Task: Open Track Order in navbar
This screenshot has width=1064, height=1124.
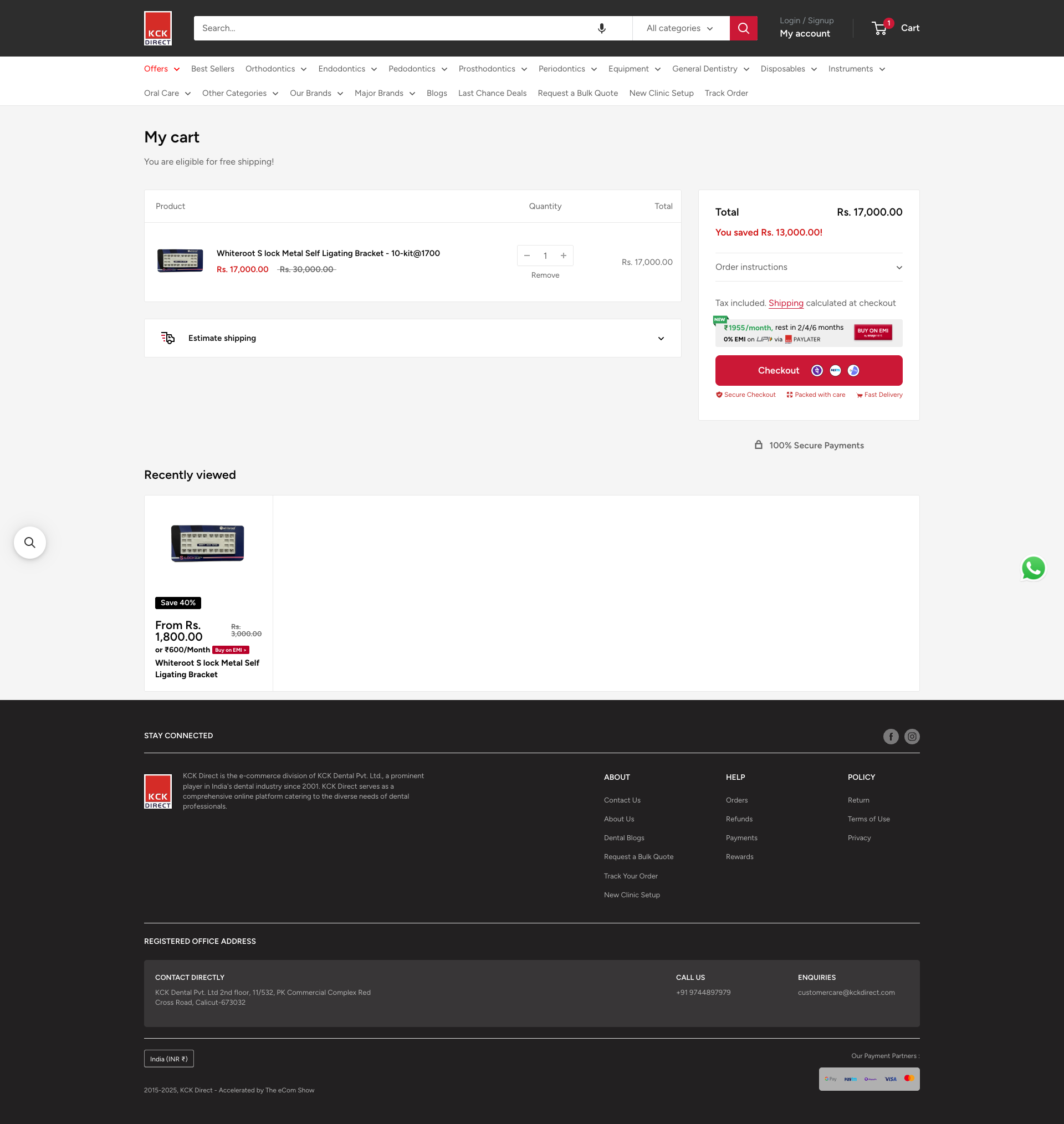Action: 727,93
